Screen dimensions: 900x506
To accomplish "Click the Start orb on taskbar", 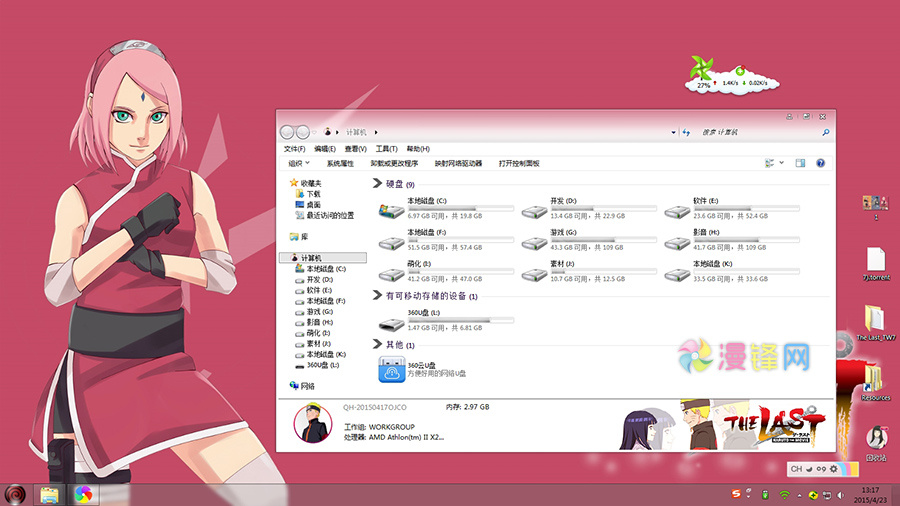I will pyautogui.click(x=15, y=494).
